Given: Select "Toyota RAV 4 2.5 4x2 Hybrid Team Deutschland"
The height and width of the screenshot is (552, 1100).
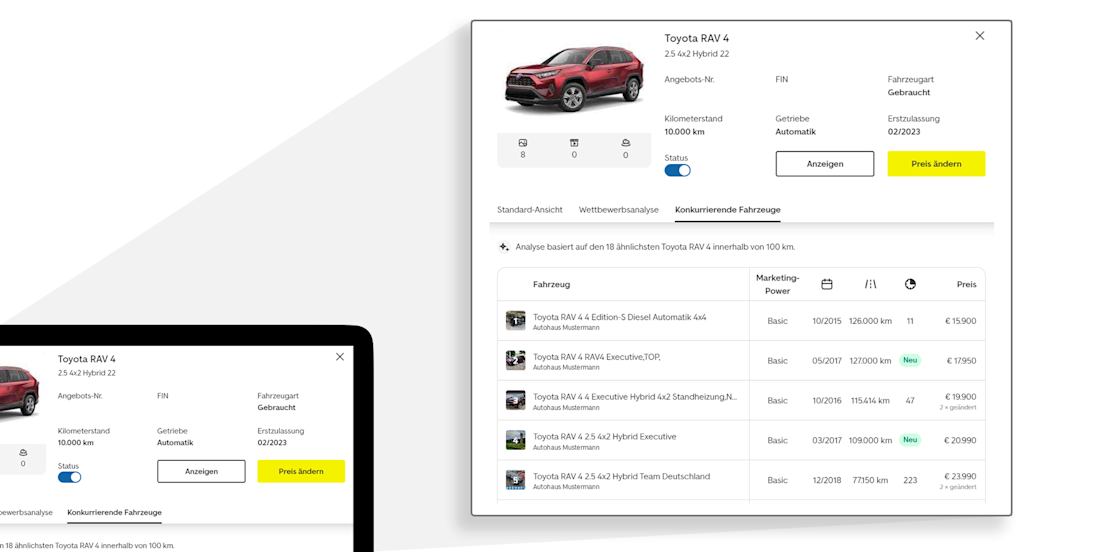Looking at the screenshot, I should click(x=622, y=476).
